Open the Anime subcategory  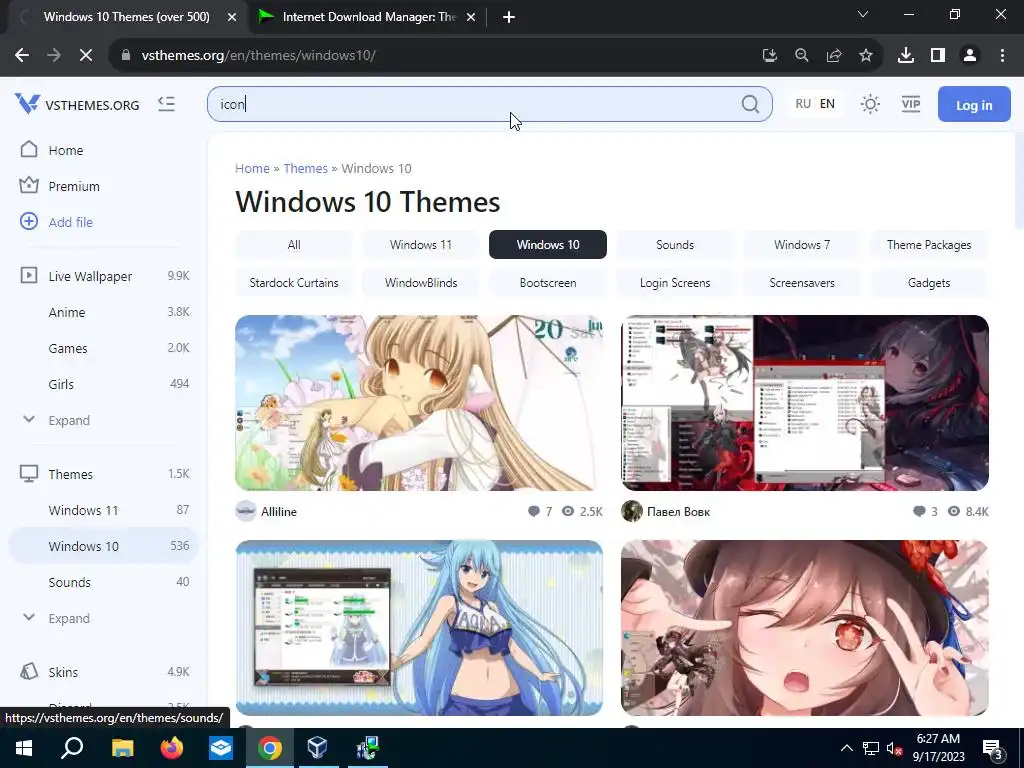(67, 312)
